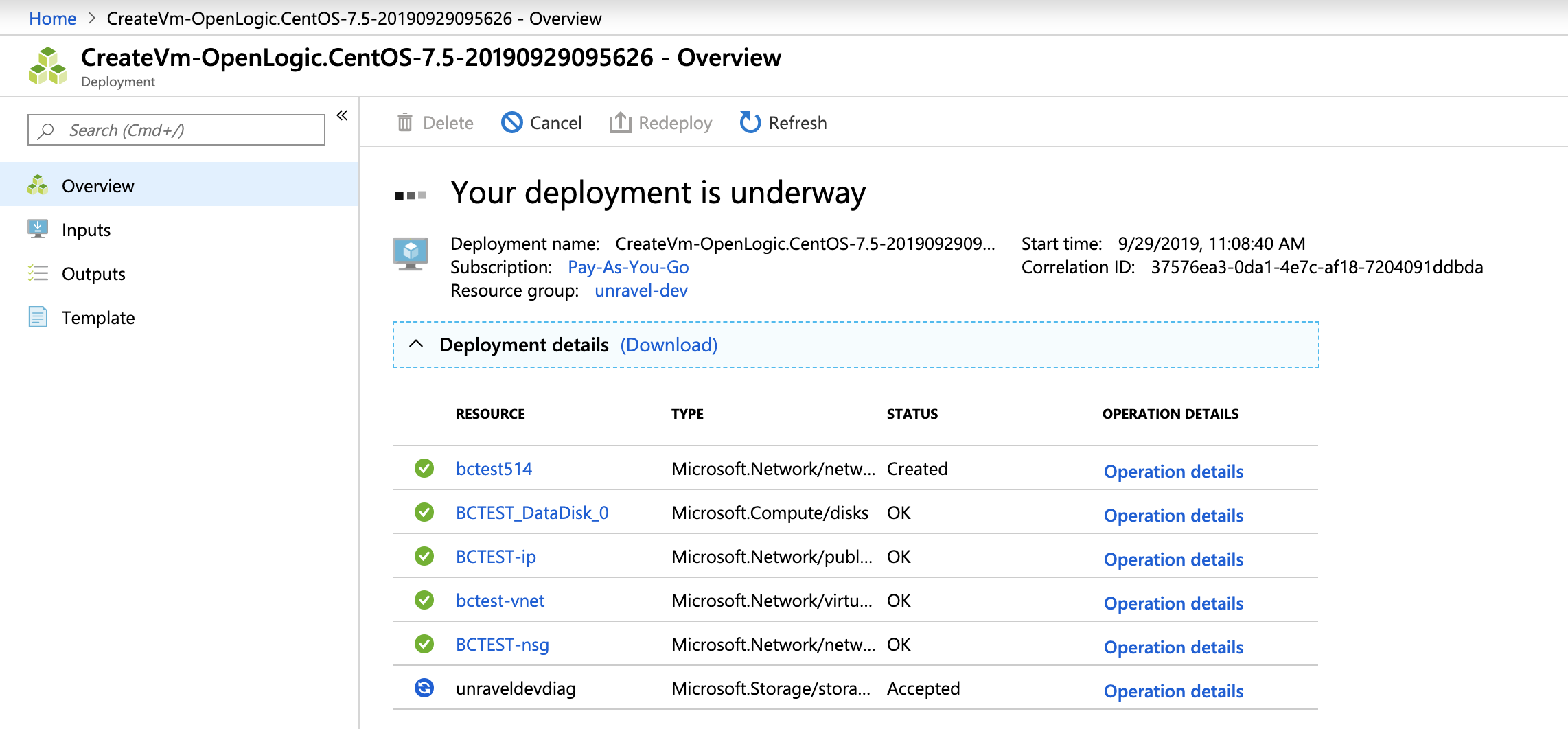The image size is (1568, 729).
Task: Open unravel-dev resource group link
Action: point(641,290)
